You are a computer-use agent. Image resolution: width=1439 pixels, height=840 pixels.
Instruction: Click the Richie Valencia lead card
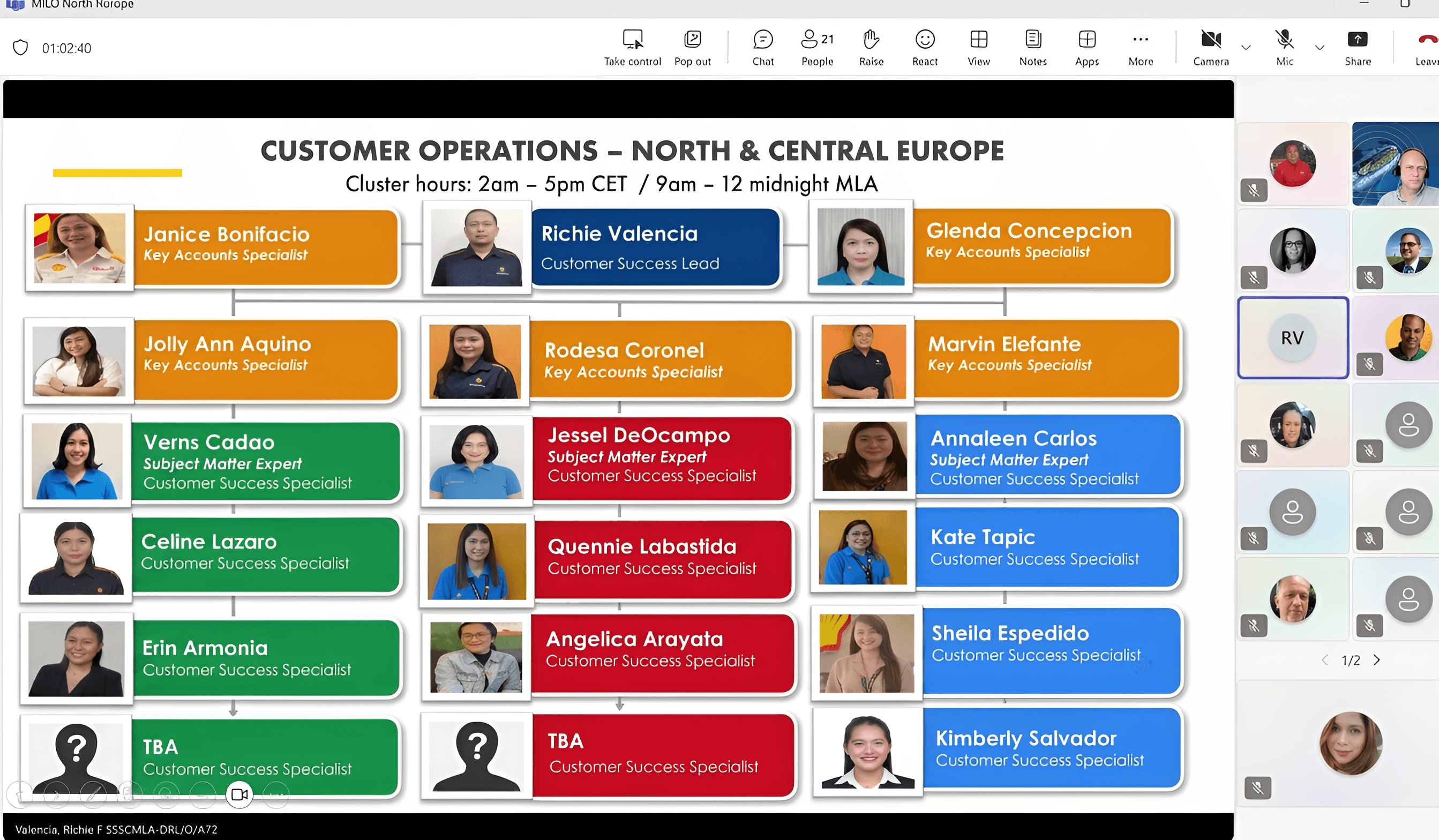click(602, 246)
